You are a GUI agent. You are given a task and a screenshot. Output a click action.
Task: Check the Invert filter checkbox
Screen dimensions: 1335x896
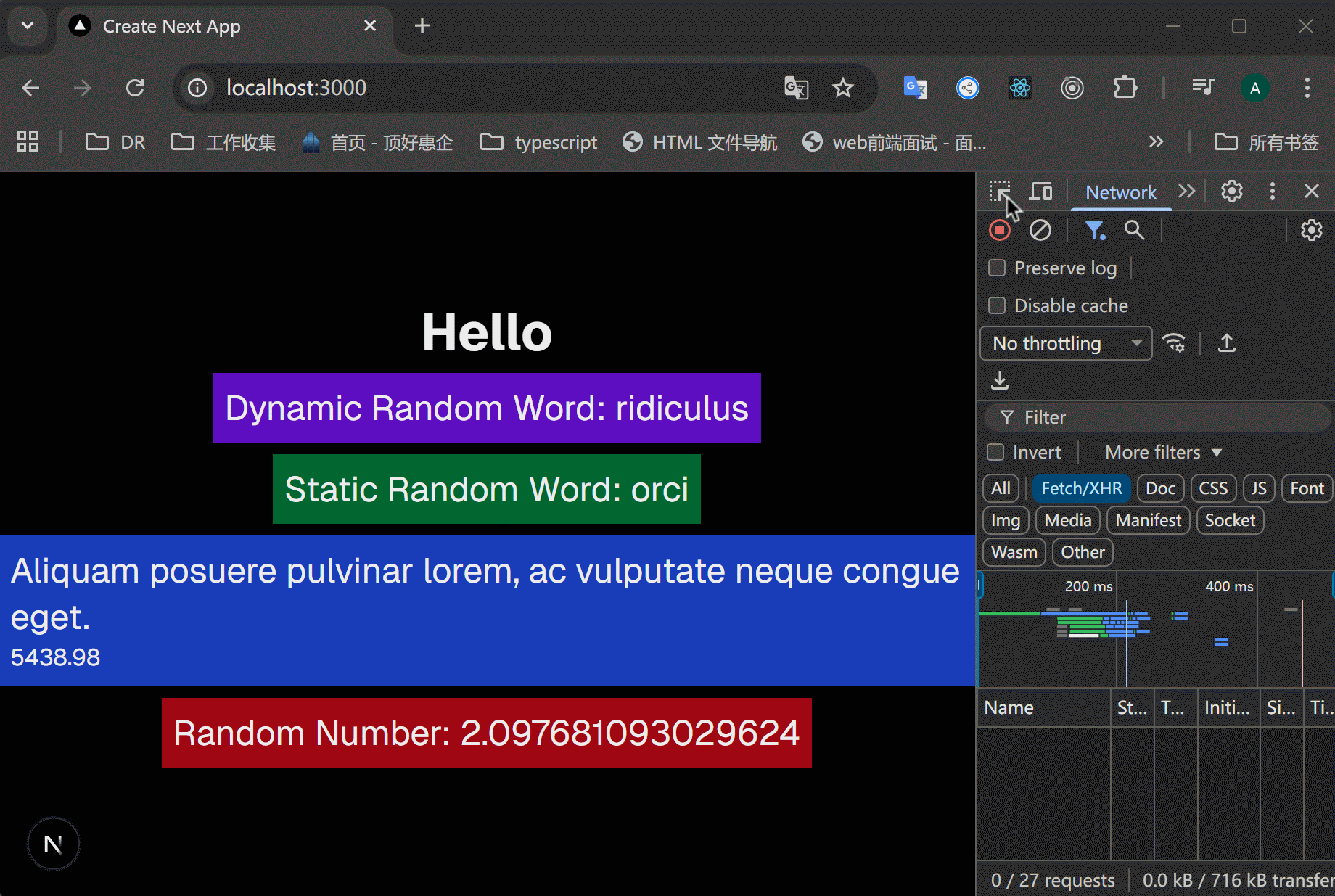[x=995, y=453]
